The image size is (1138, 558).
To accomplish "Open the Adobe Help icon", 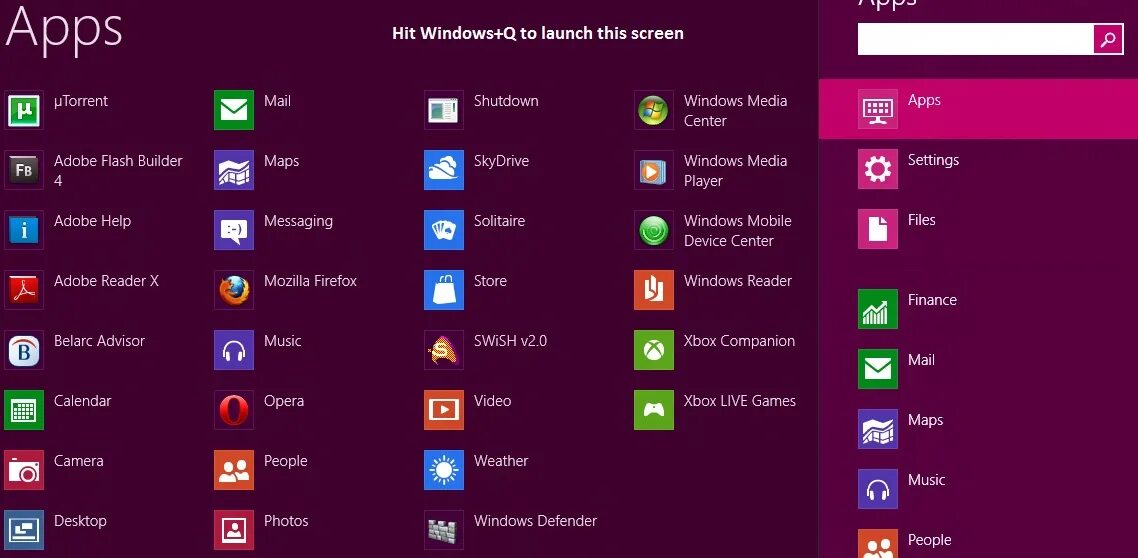I will pos(24,230).
